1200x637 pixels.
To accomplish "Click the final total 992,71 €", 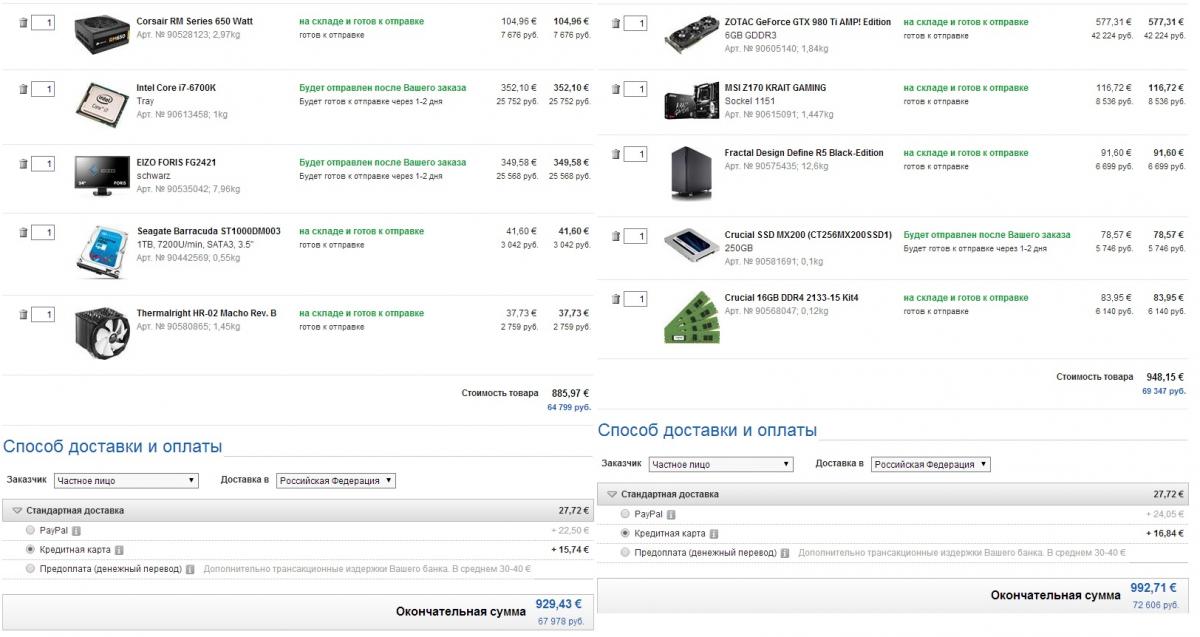I will tap(1154, 588).
